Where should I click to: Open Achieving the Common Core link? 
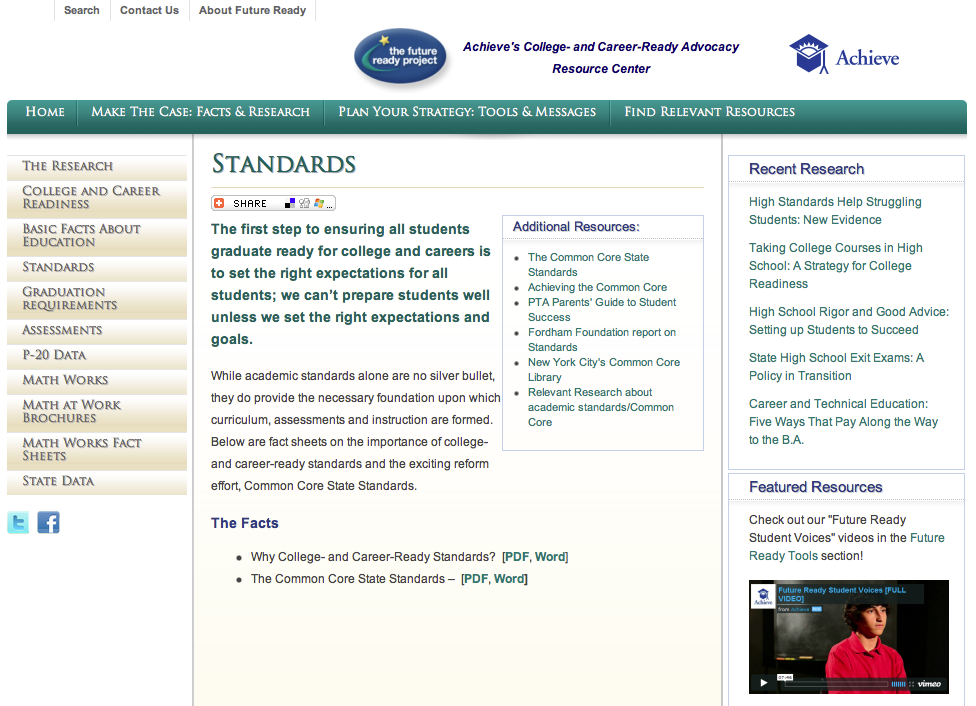click(x=597, y=287)
